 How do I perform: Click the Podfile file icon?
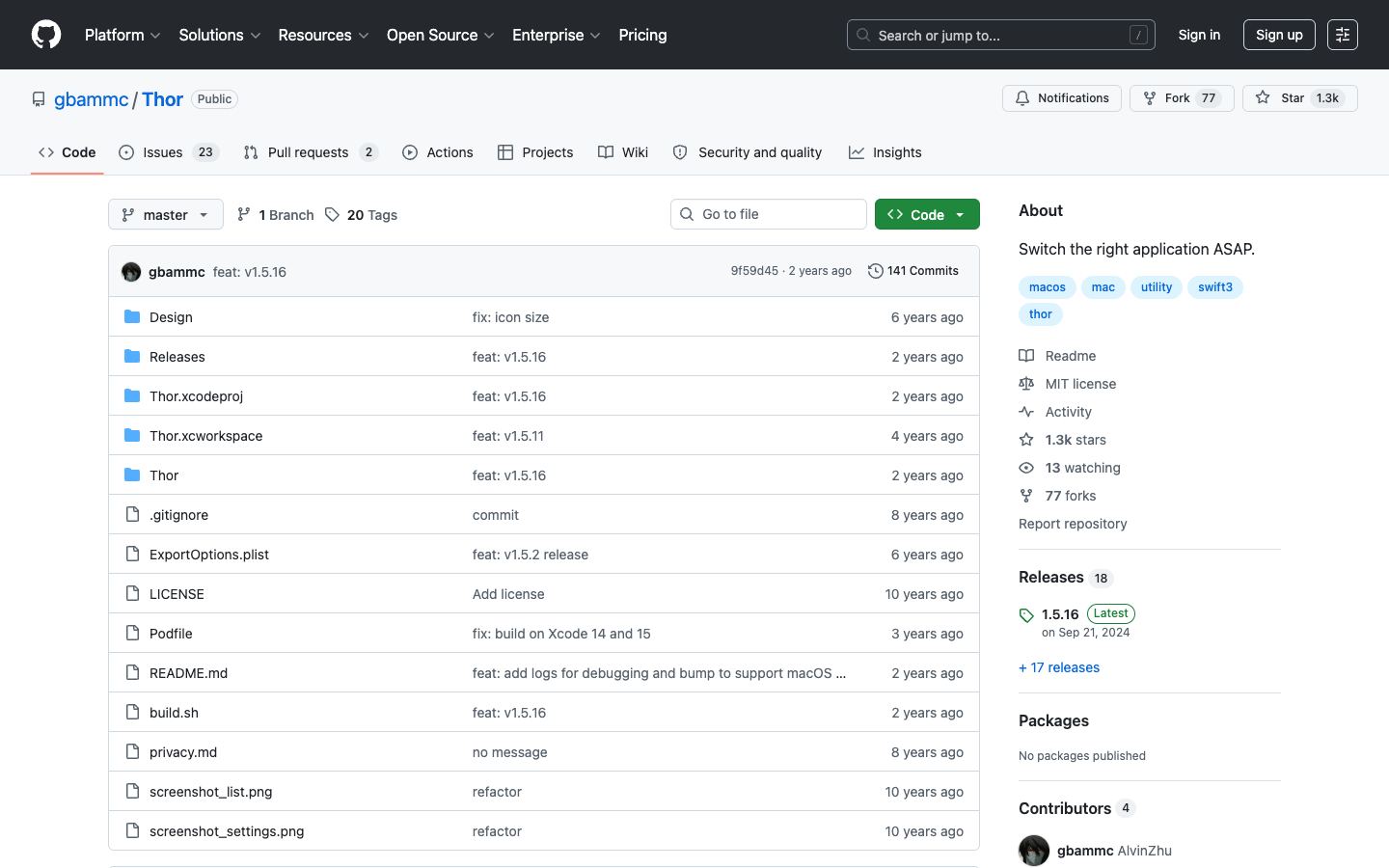pyautogui.click(x=132, y=633)
